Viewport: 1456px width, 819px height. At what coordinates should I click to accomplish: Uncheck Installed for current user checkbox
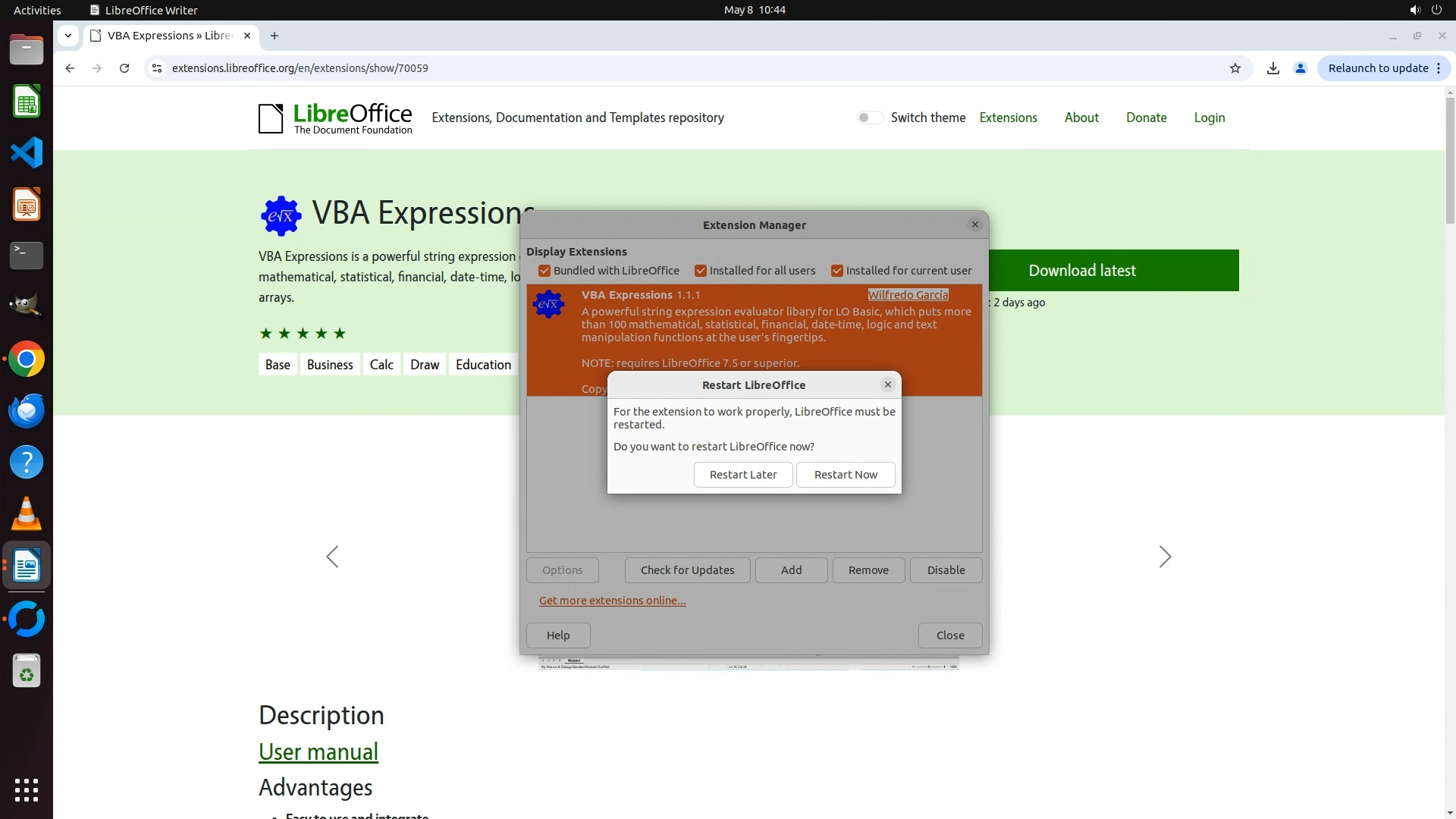point(837,271)
